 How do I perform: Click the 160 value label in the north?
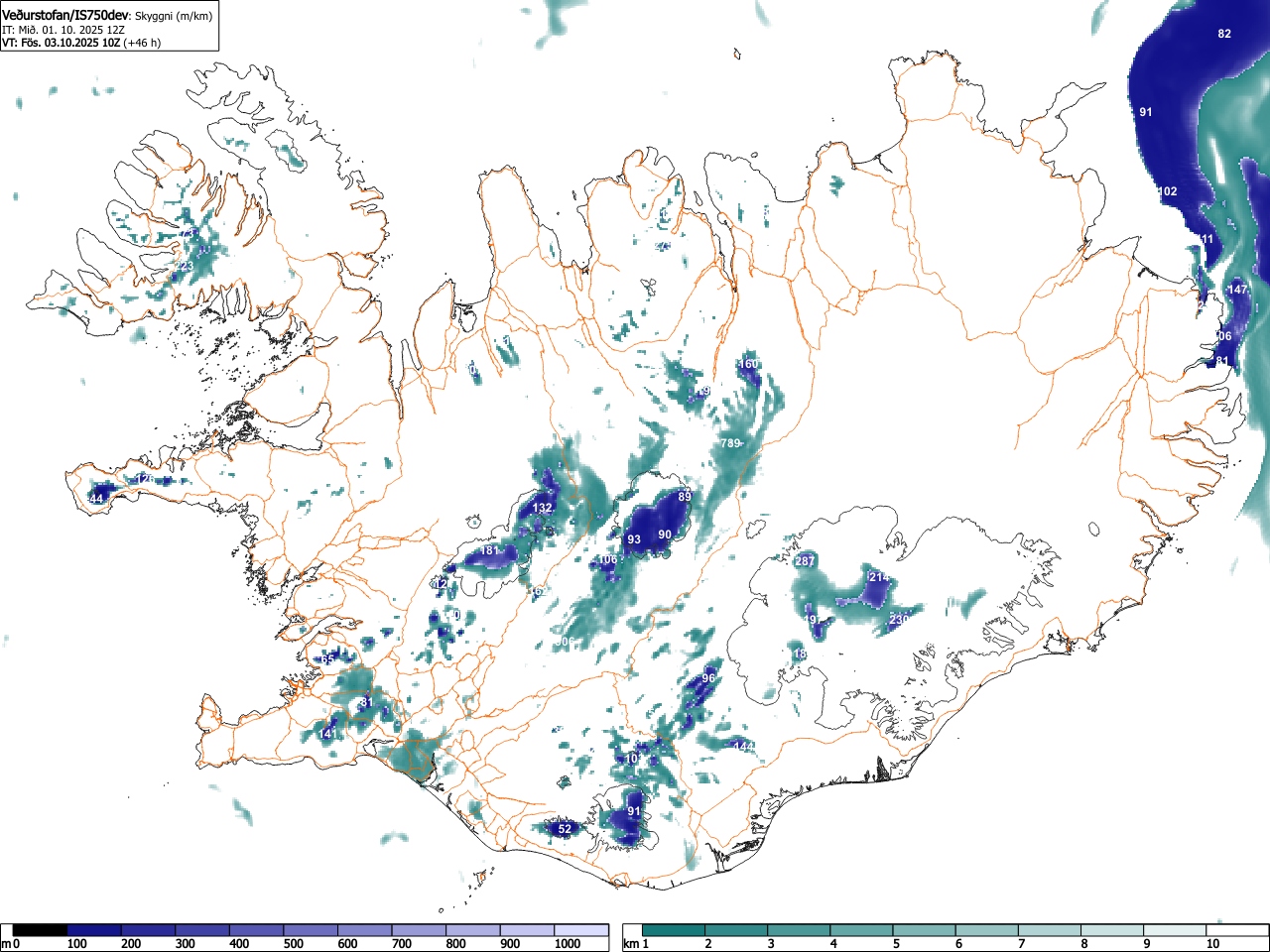[x=748, y=364]
